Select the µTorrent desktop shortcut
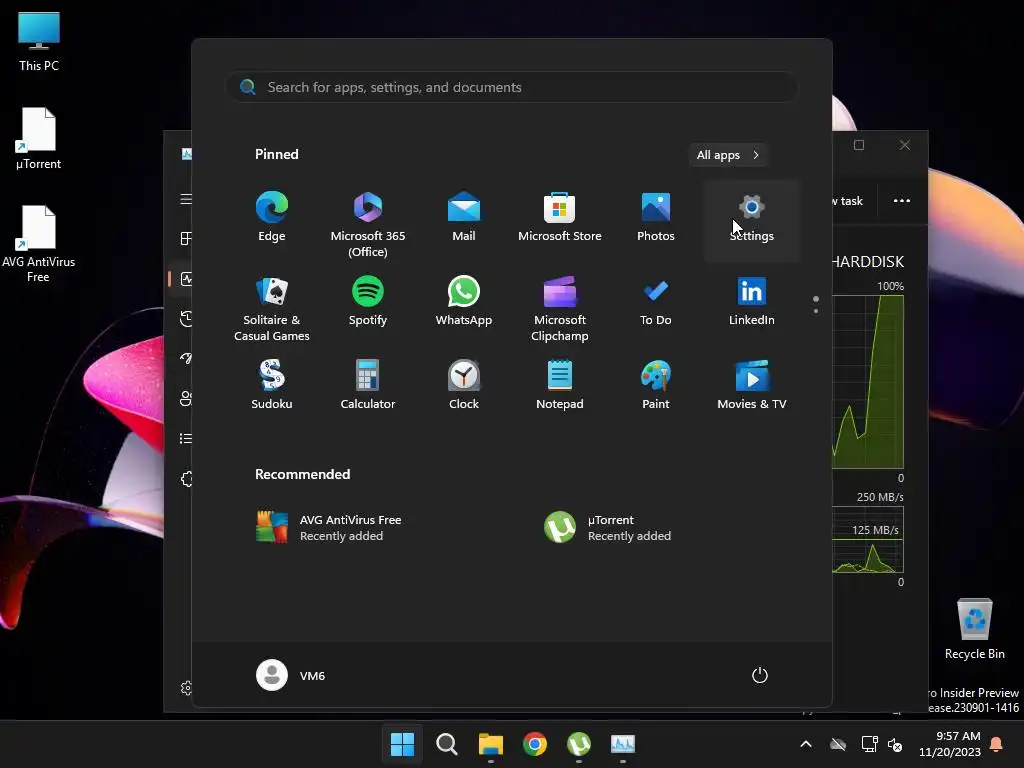Image resolution: width=1024 pixels, height=768 pixels. click(x=39, y=138)
